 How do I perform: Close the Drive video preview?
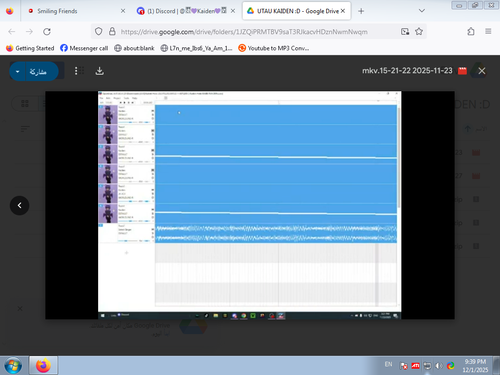pos(482,71)
